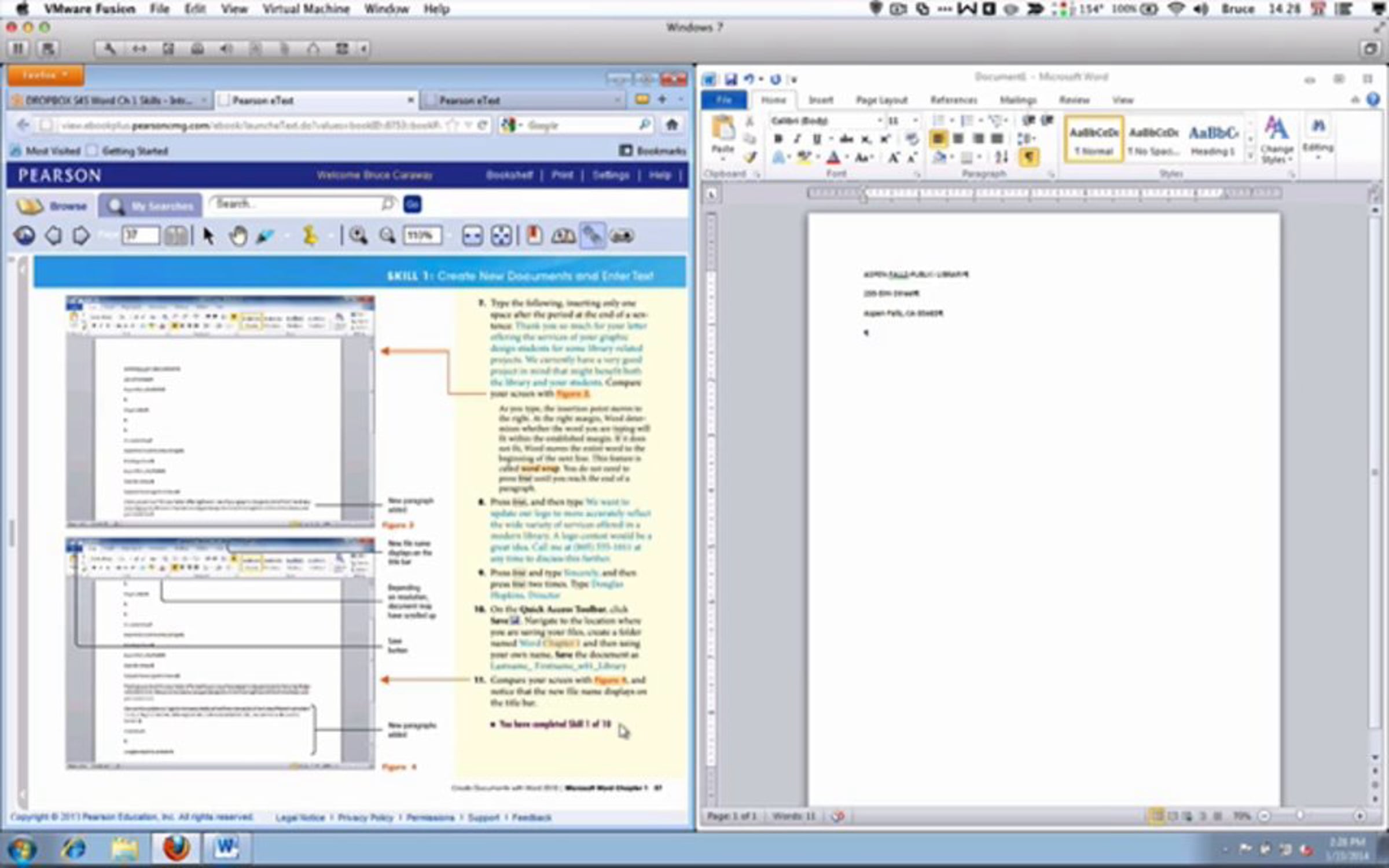
Task: Open the My Searches tab in eText
Action: (150, 206)
